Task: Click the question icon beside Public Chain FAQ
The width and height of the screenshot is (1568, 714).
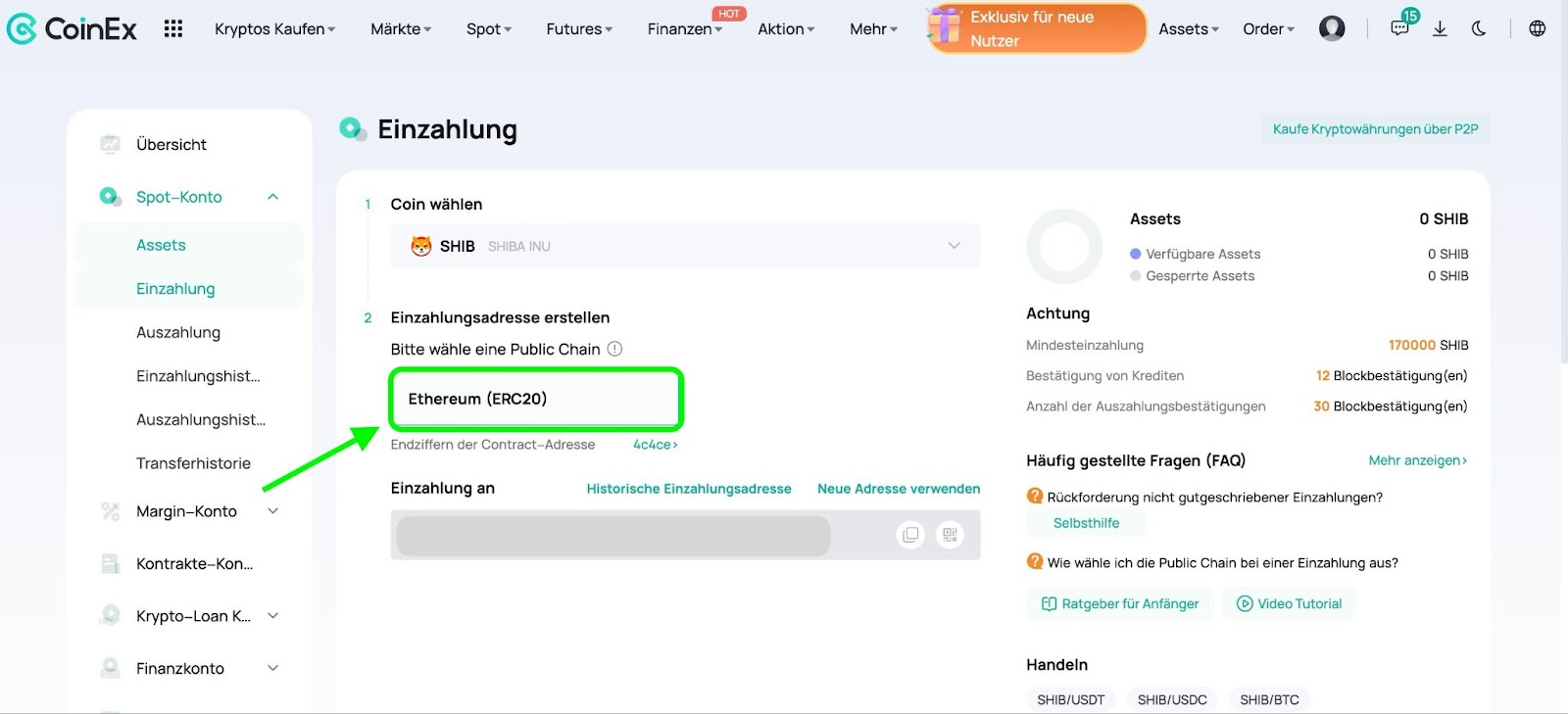Action: tap(1035, 562)
